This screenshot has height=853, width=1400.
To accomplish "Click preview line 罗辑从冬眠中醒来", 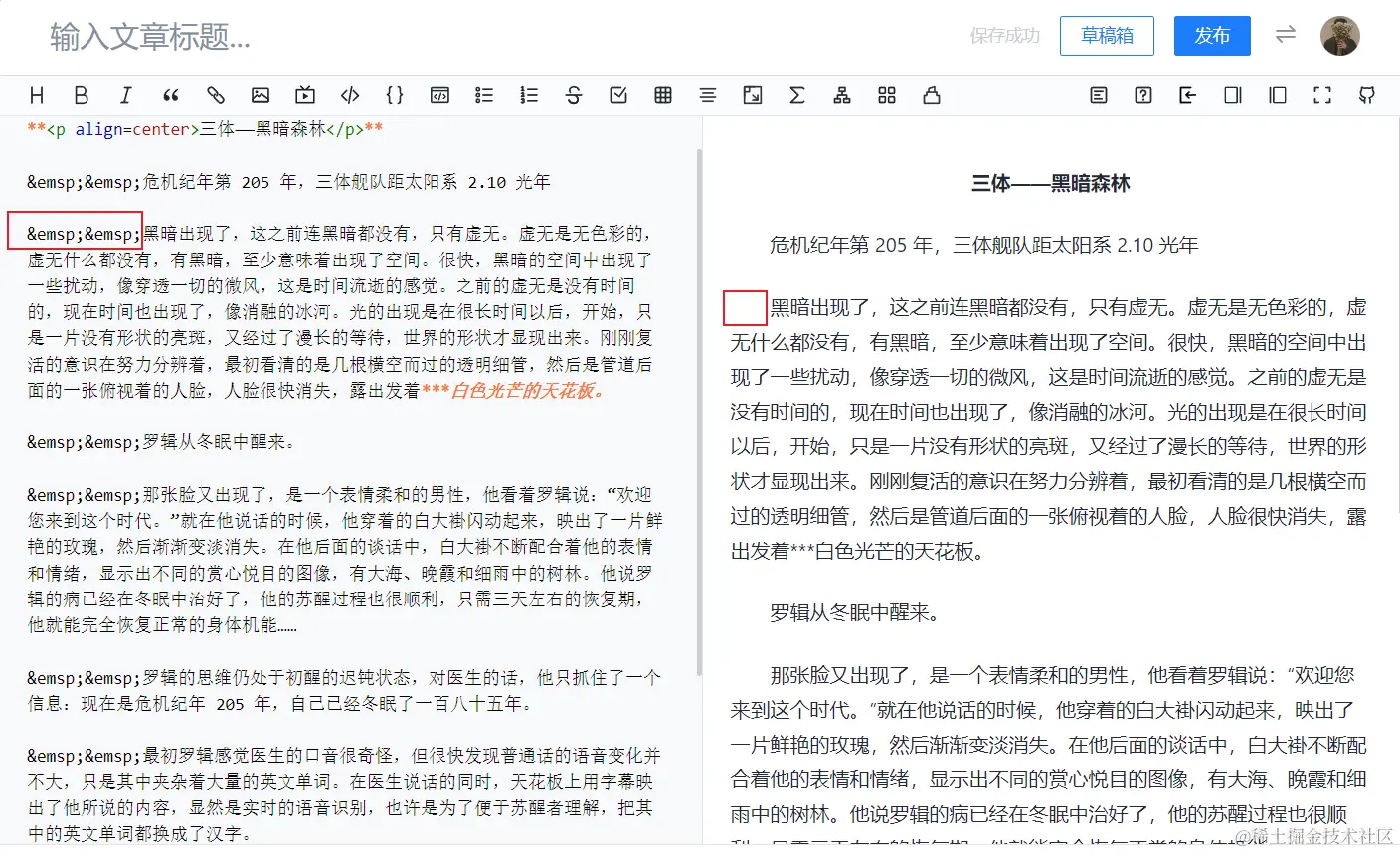I will [x=855, y=612].
